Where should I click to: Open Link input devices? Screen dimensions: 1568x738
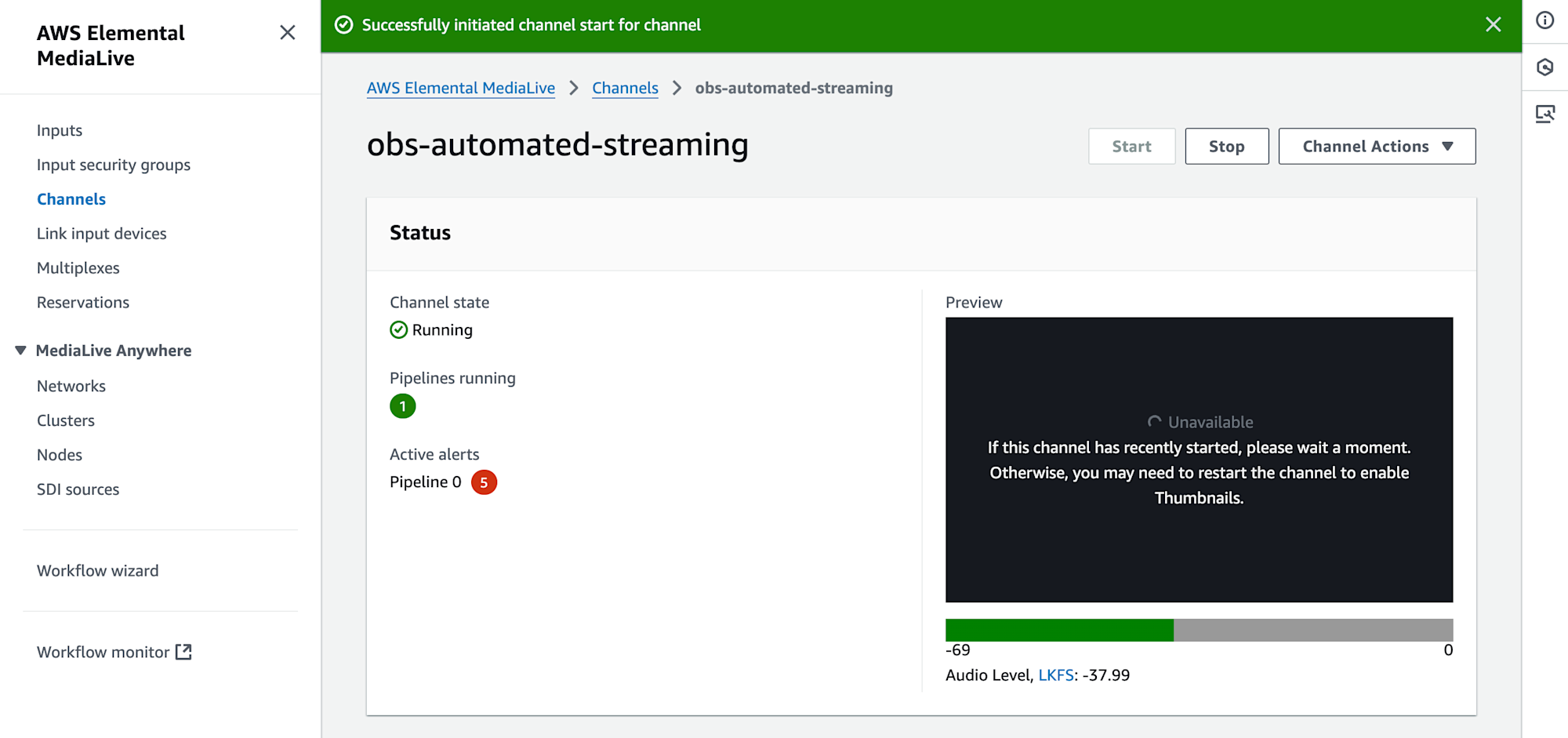click(x=102, y=234)
